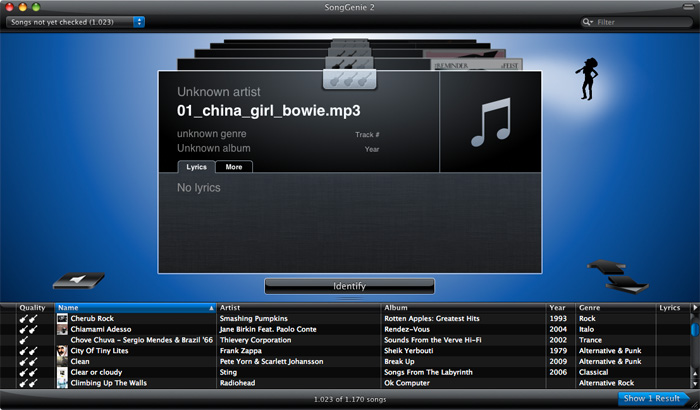Click the Year field in song card
The height and width of the screenshot is (410, 700).
pyautogui.click(x=372, y=149)
